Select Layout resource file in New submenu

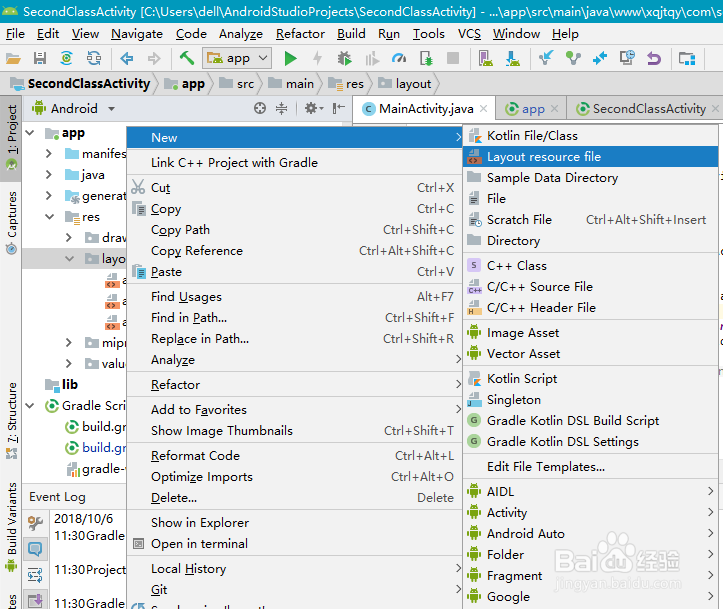[590, 157]
